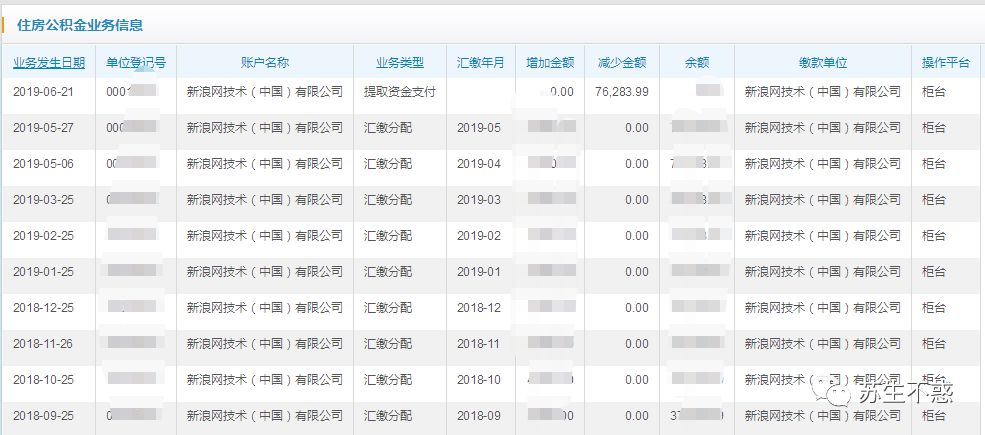This screenshot has width=985, height=435.
Task: Click the 余额 column header
Action: coord(697,63)
